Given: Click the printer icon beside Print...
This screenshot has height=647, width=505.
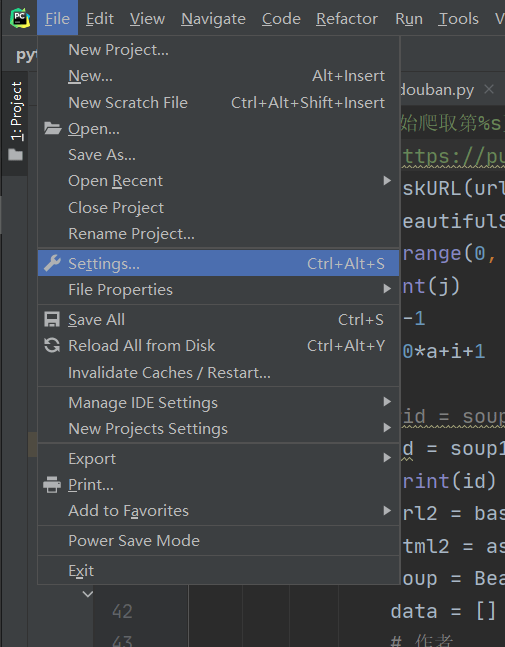Looking at the screenshot, I should click(x=52, y=484).
